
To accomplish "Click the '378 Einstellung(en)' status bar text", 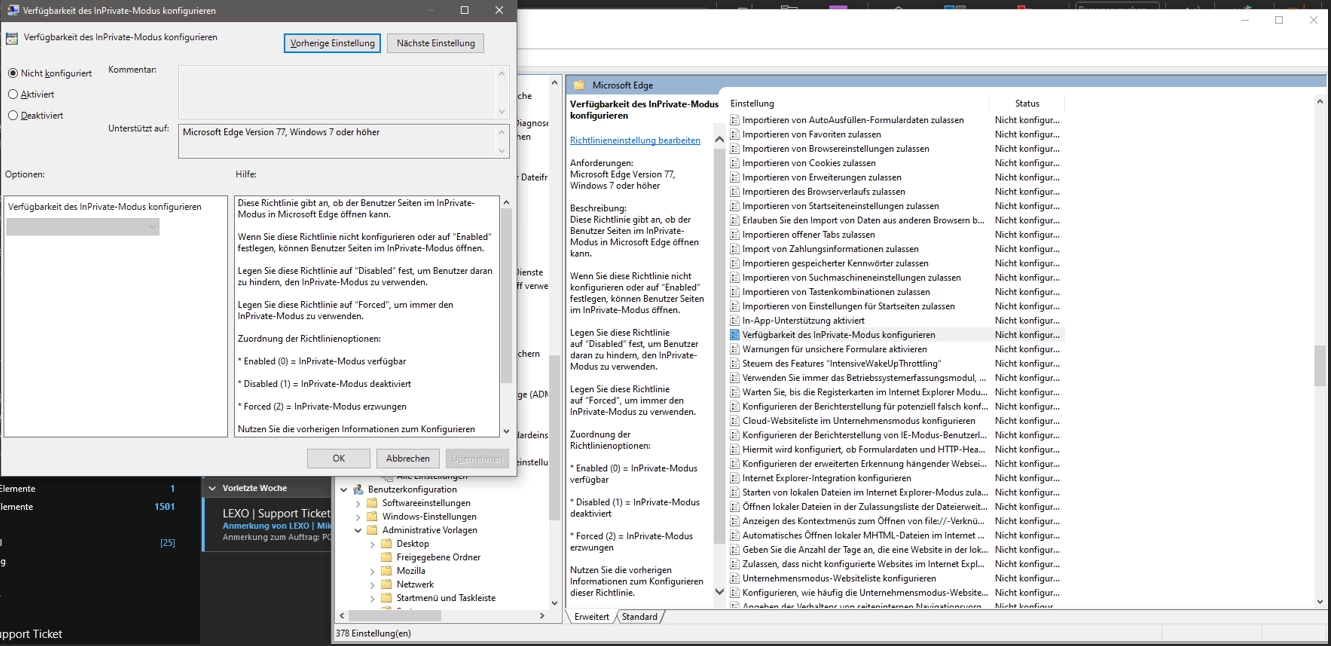I will tap(373, 634).
